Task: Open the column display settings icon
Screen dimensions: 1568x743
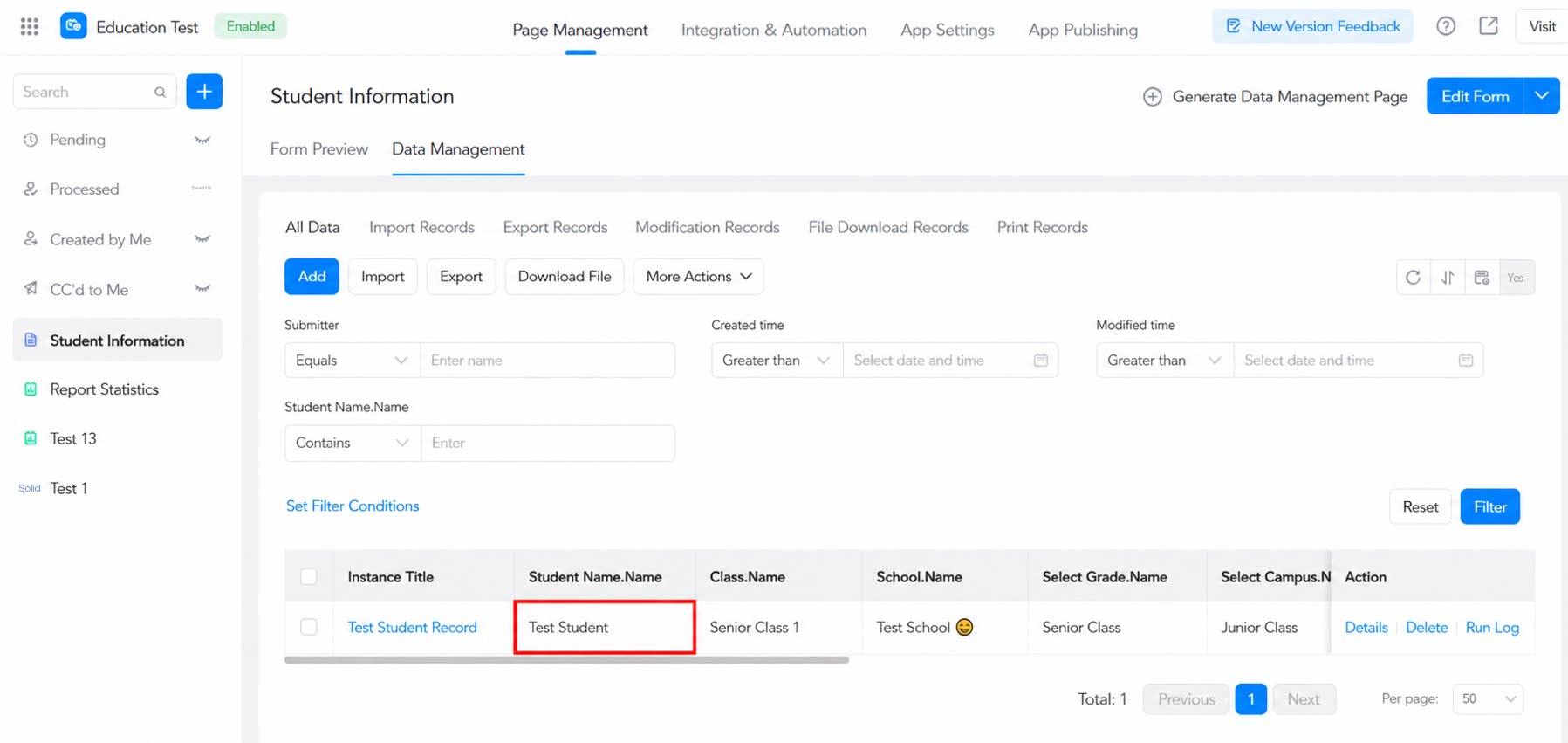Action: point(1482,278)
